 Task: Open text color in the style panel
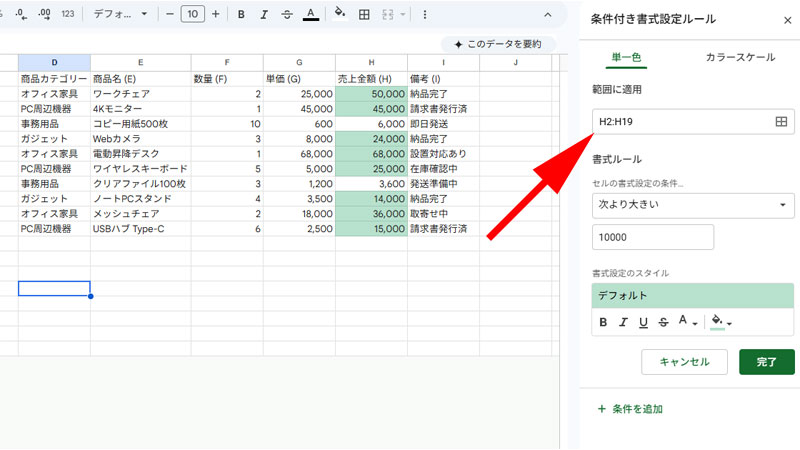(x=687, y=321)
